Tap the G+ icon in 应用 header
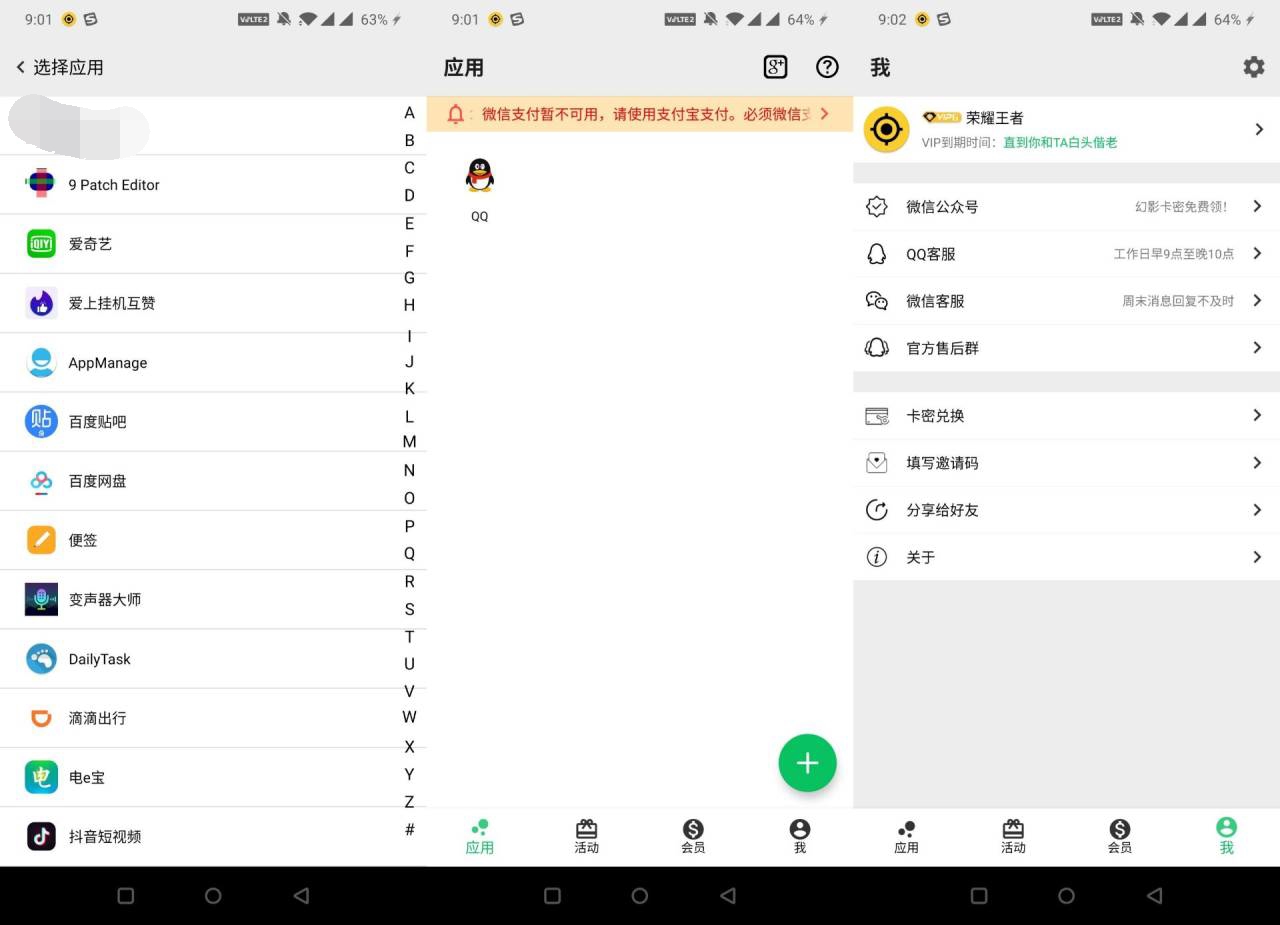1280x925 pixels. [775, 67]
